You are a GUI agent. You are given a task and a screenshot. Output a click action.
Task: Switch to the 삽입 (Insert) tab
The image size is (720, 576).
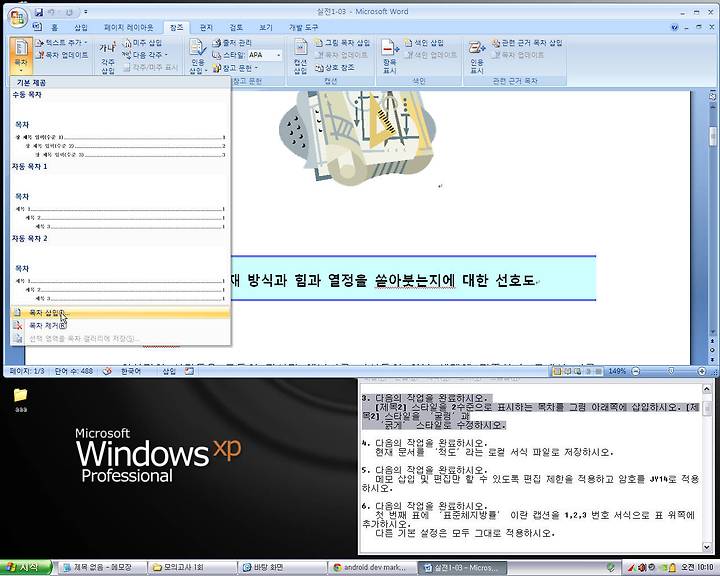click(x=81, y=28)
